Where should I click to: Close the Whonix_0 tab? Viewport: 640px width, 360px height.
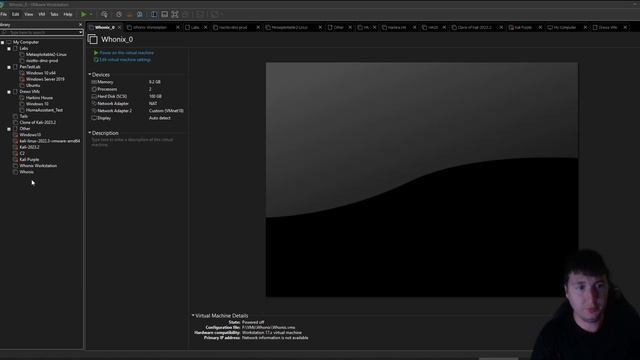pyautogui.click(x=120, y=27)
